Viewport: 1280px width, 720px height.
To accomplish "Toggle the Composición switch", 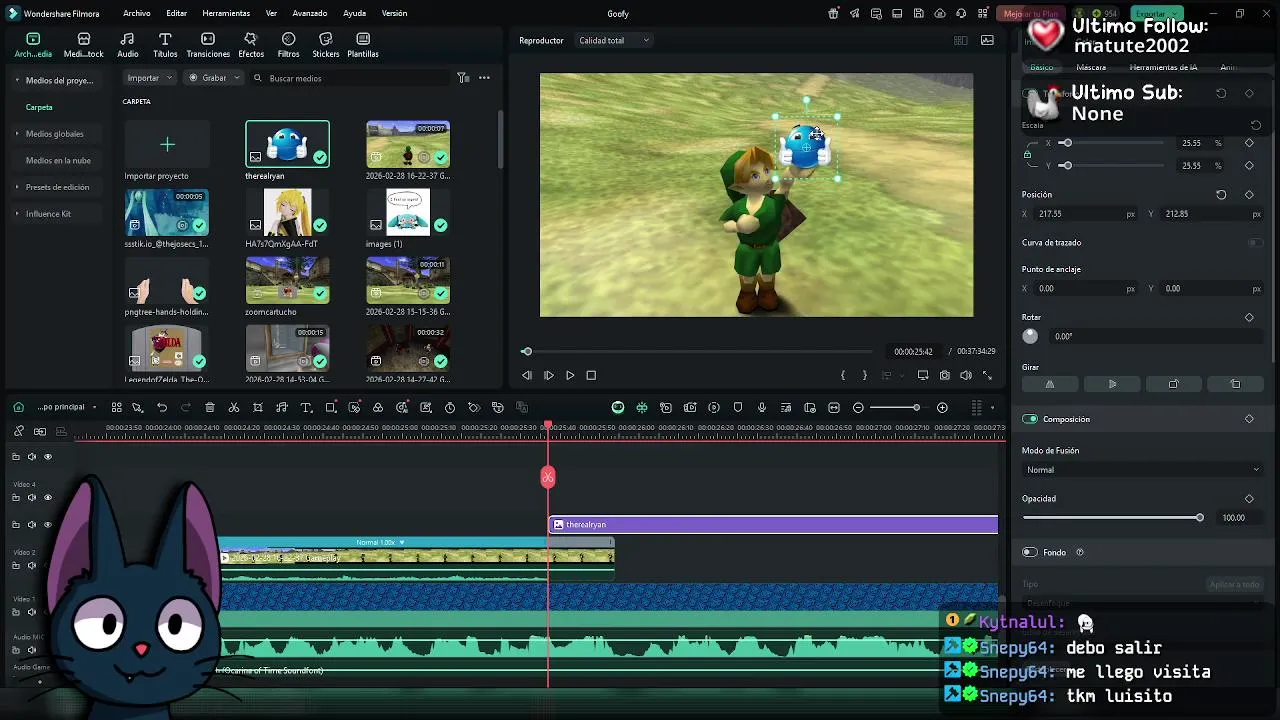I will point(1030,419).
